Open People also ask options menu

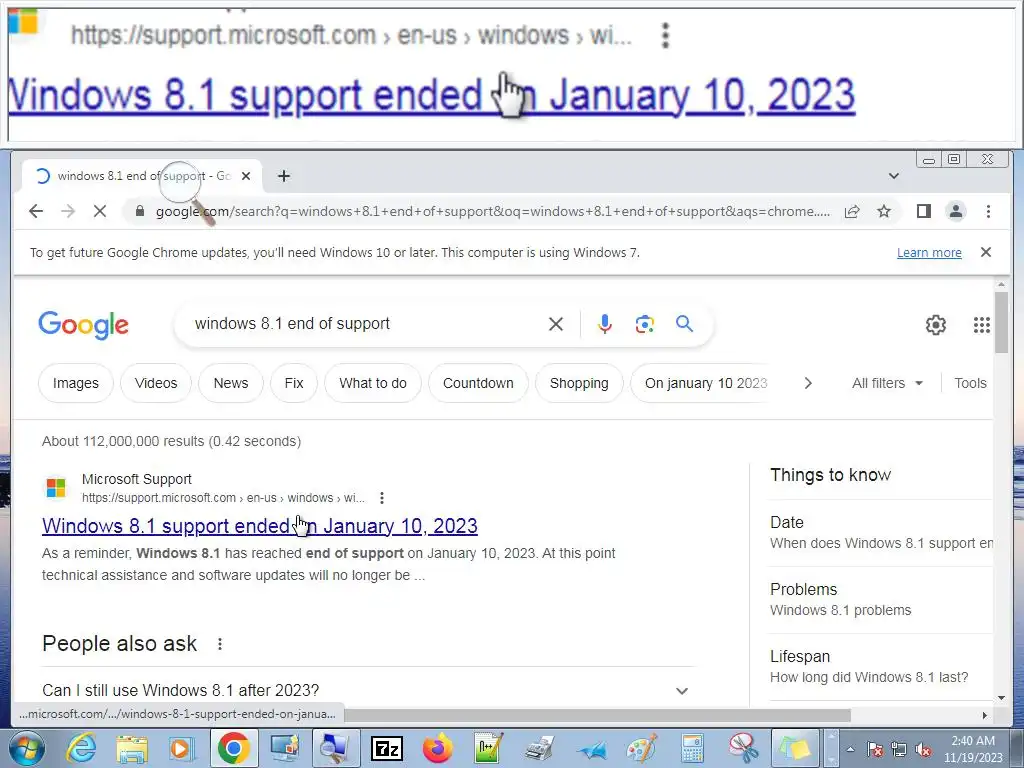[220, 644]
